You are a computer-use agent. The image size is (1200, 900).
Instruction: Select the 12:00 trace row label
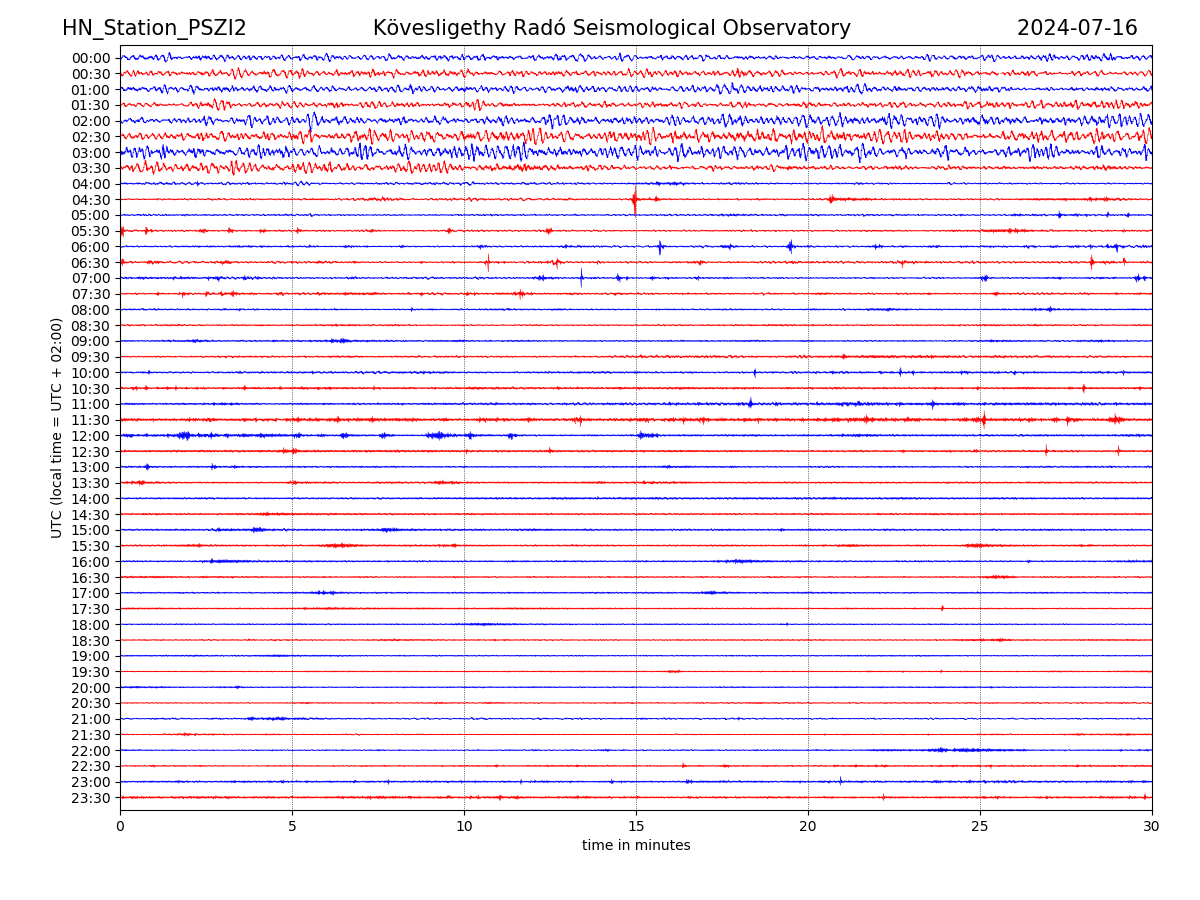point(91,436)
